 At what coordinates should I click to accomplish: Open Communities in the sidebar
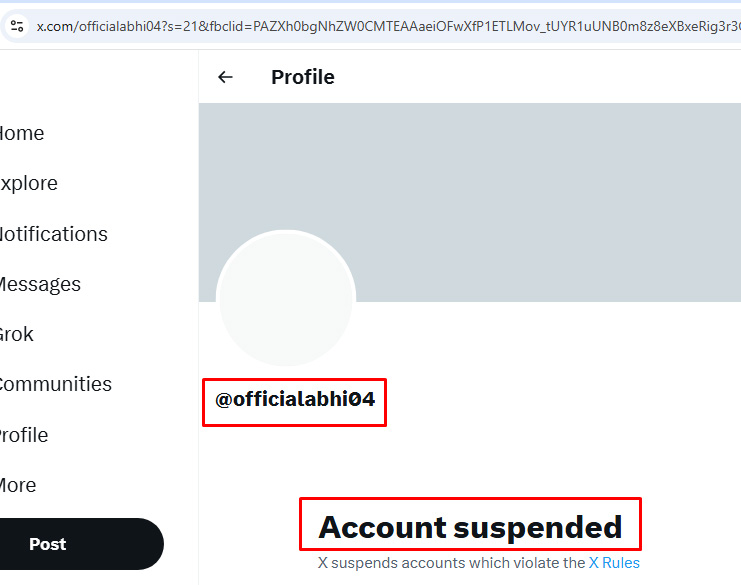click(x=56, y=384)
